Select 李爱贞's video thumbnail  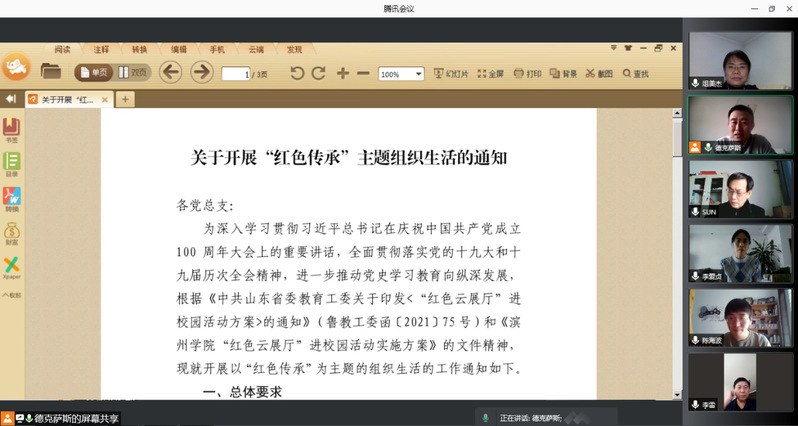(x=740, y=253)
